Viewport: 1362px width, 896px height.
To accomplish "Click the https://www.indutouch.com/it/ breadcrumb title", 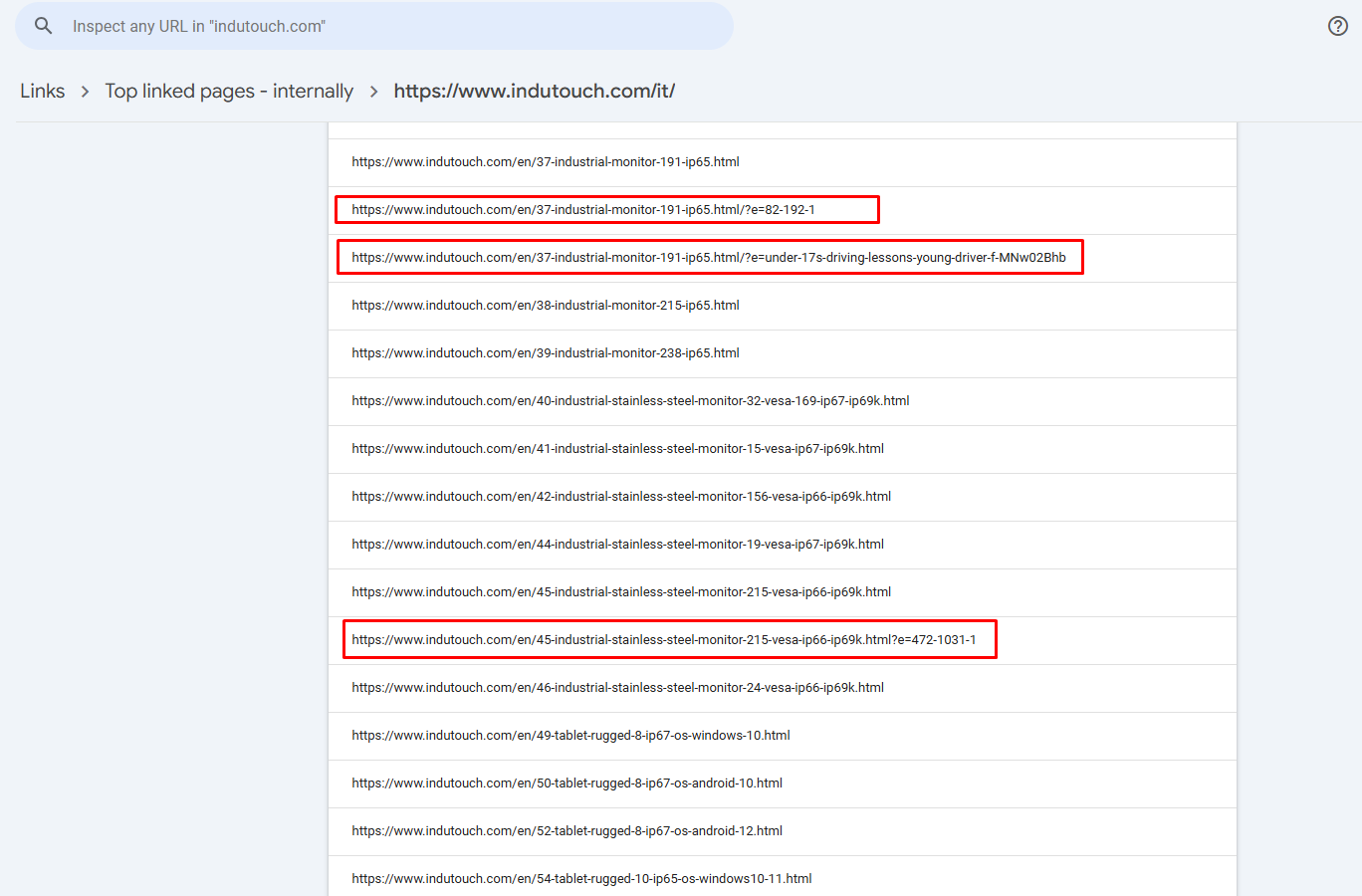I will click(x=535, y=91).
